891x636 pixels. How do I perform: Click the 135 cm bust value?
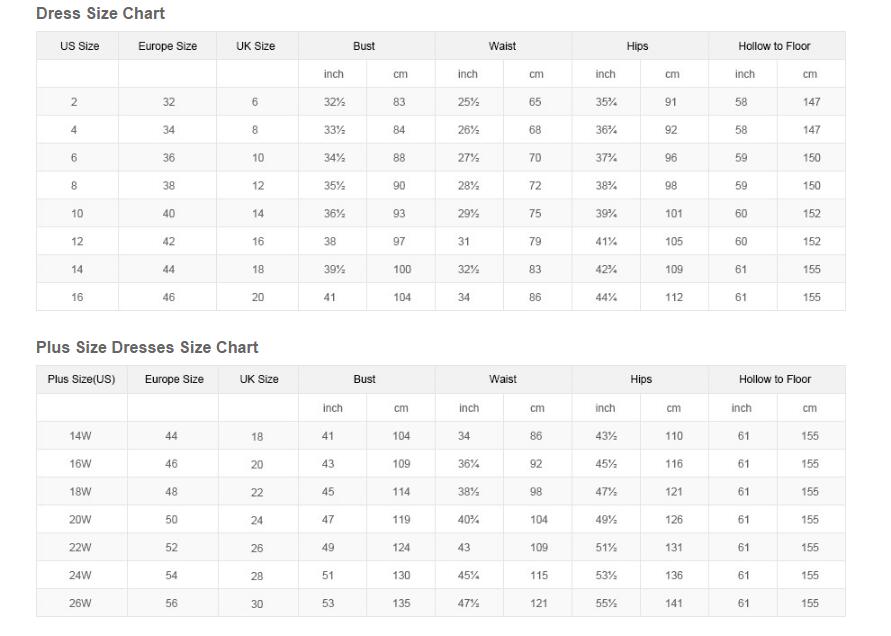(401, 603)
